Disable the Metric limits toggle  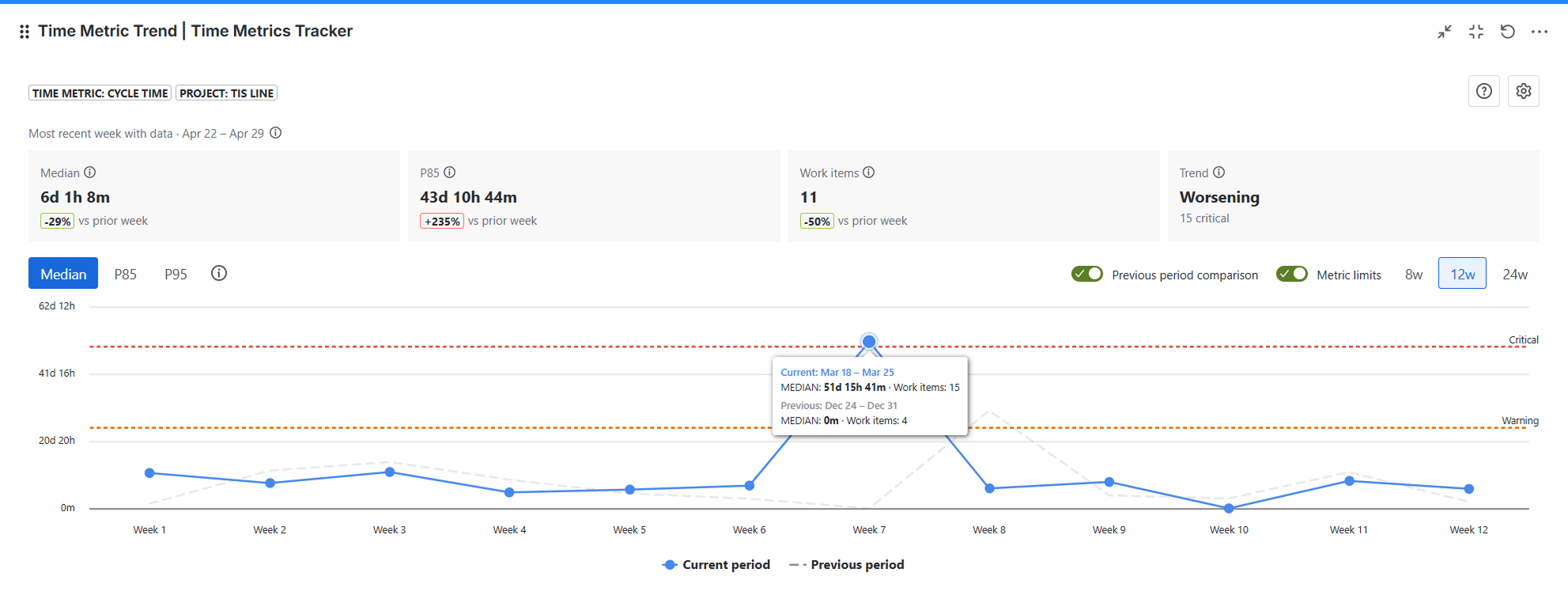click(x=1292, y=274)
